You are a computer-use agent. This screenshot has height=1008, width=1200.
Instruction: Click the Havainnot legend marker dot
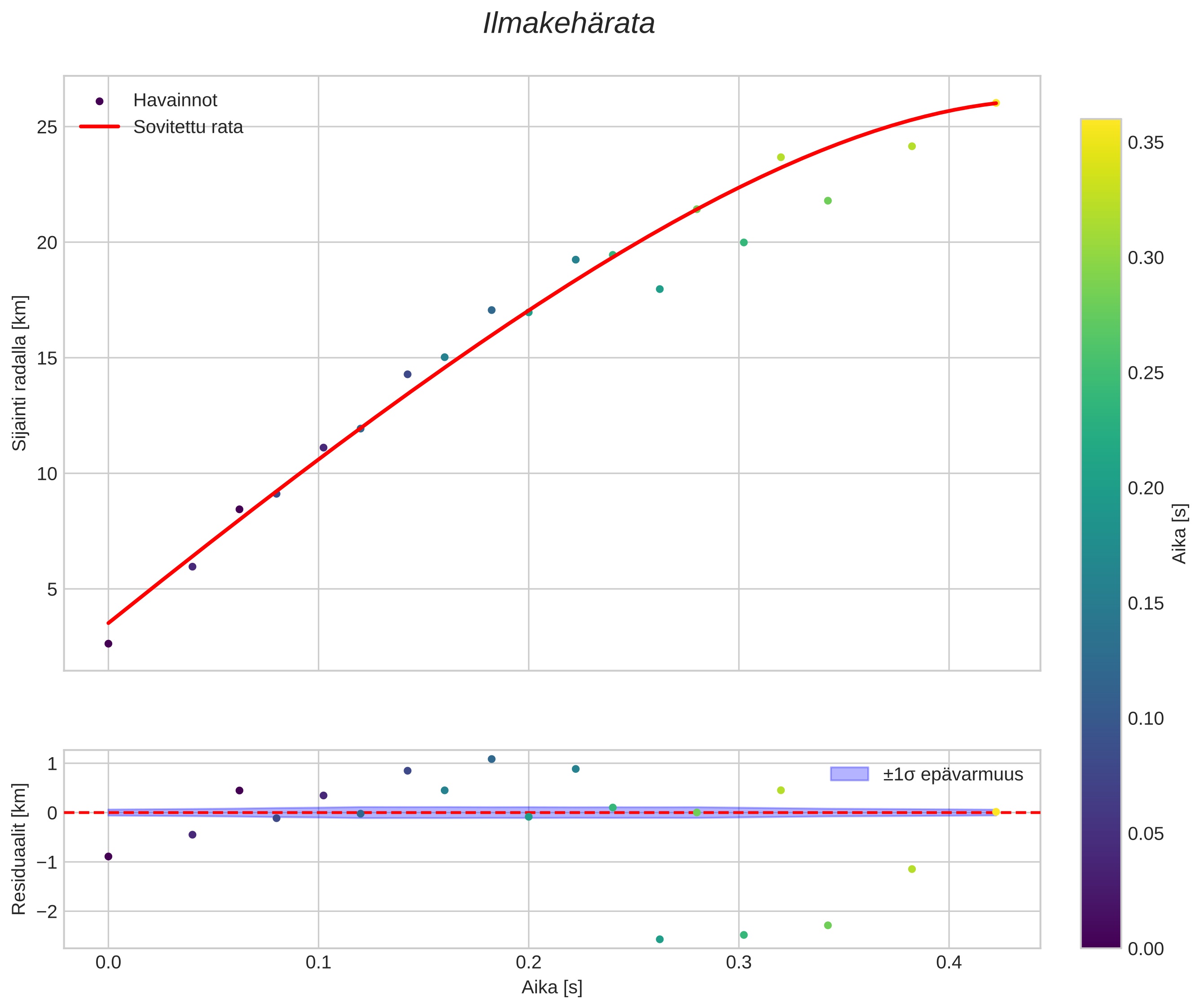coord(100,101)
